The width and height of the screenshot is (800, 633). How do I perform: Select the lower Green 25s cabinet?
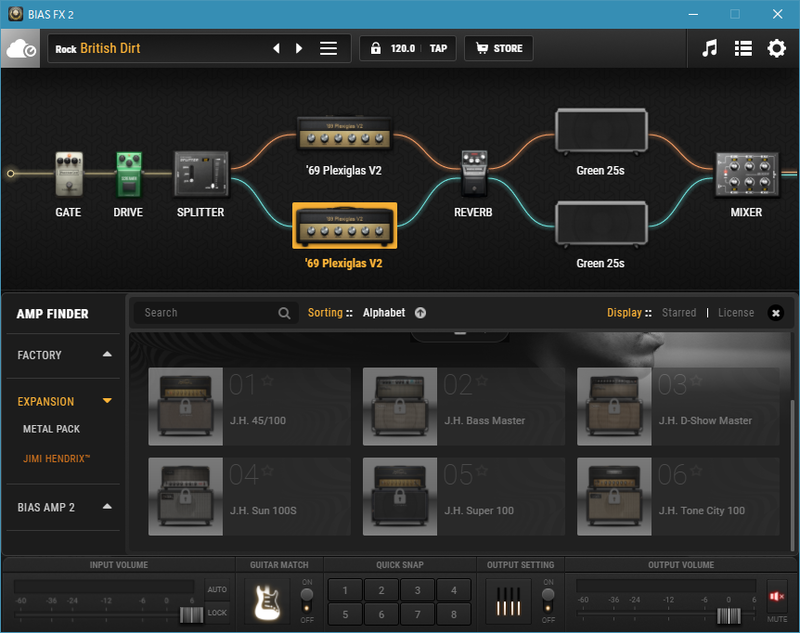(x=601, y=223)
